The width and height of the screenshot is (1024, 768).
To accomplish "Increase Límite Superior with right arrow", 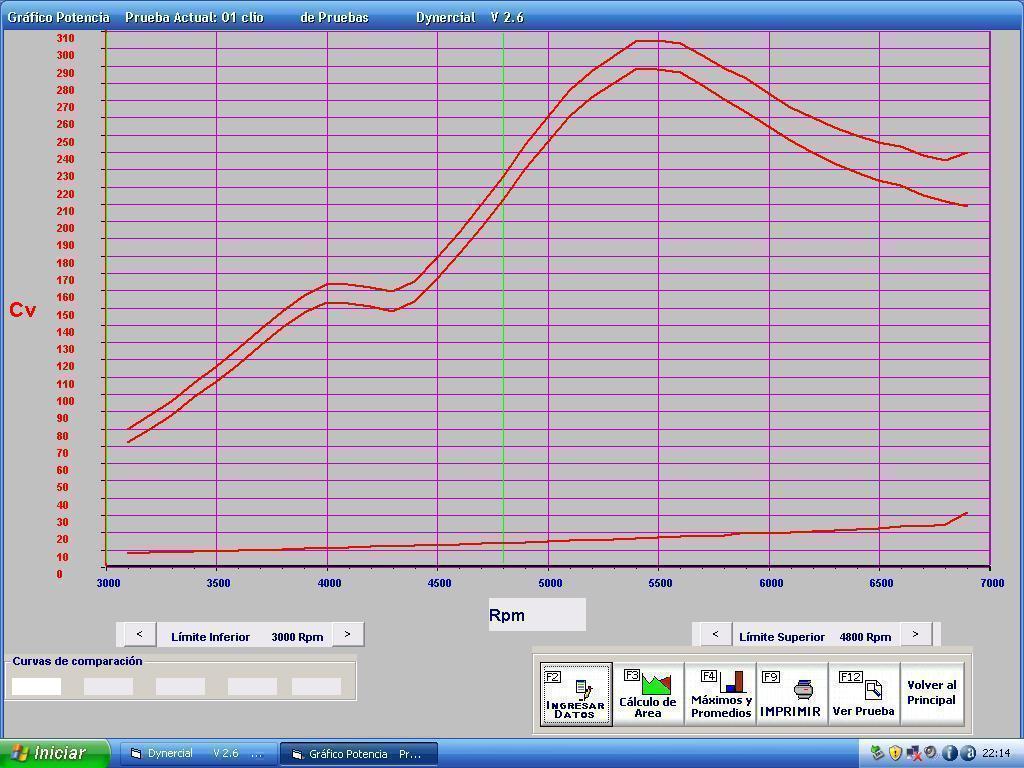I will tap(915, 634).
